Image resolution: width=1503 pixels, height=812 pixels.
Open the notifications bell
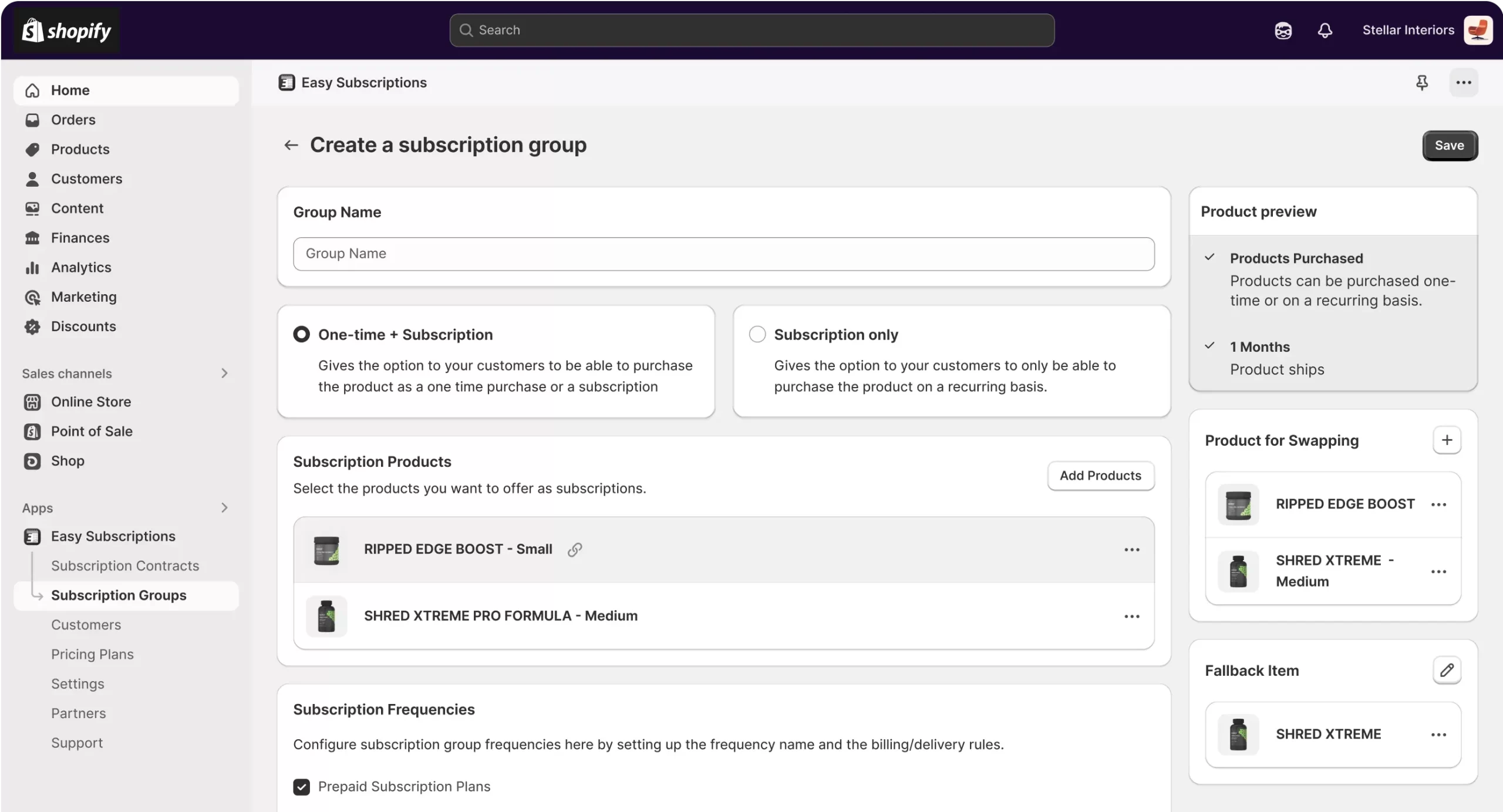click(1325, 30)
